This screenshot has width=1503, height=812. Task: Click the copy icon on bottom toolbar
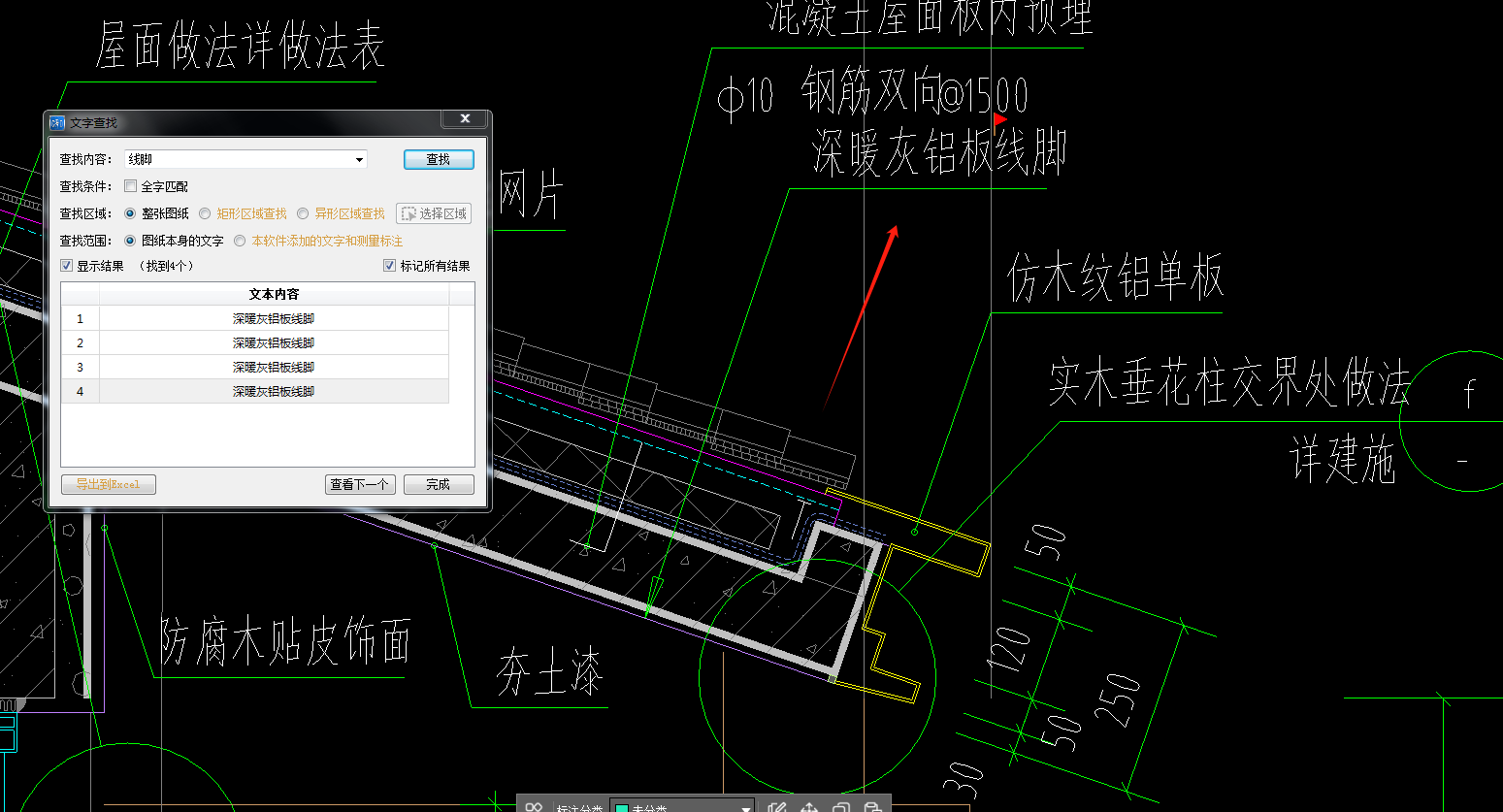click(x=841, y=807)
